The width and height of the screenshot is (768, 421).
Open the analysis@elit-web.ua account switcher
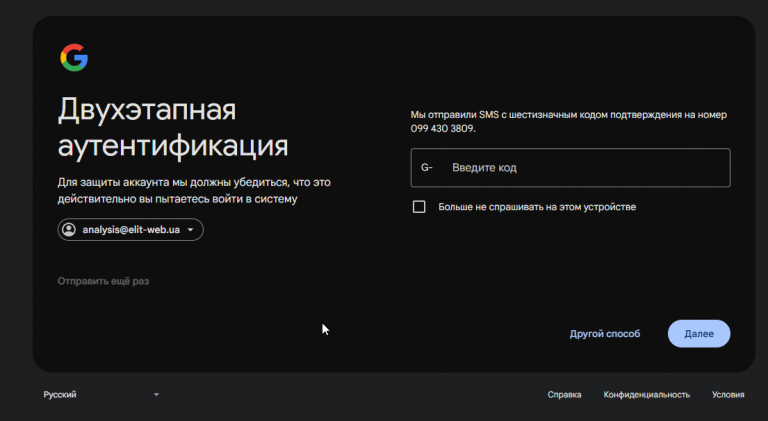tap(130, 230)
